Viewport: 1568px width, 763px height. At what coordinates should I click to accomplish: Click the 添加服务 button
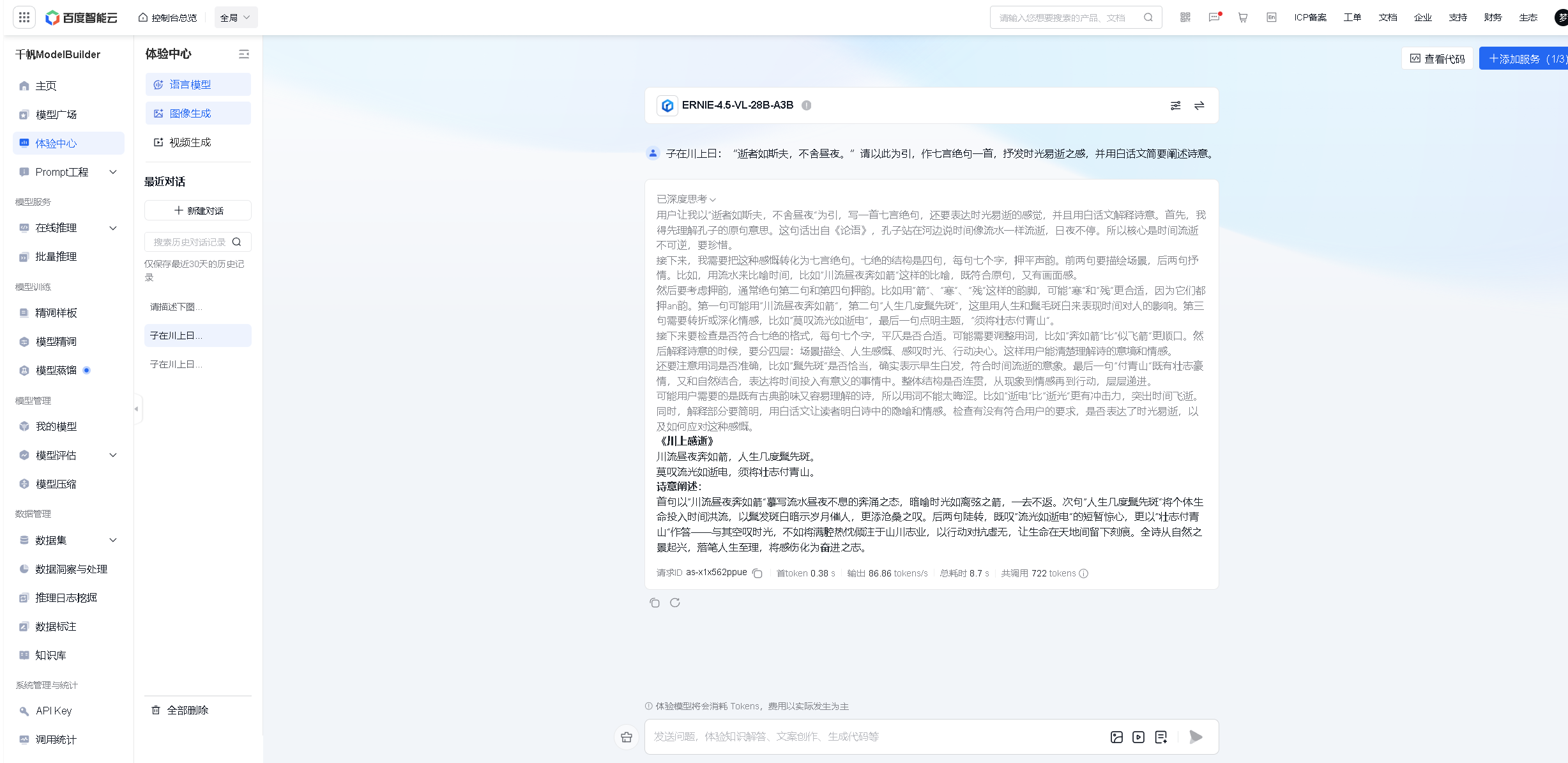pyautogui.click(x=1523, y=59)
